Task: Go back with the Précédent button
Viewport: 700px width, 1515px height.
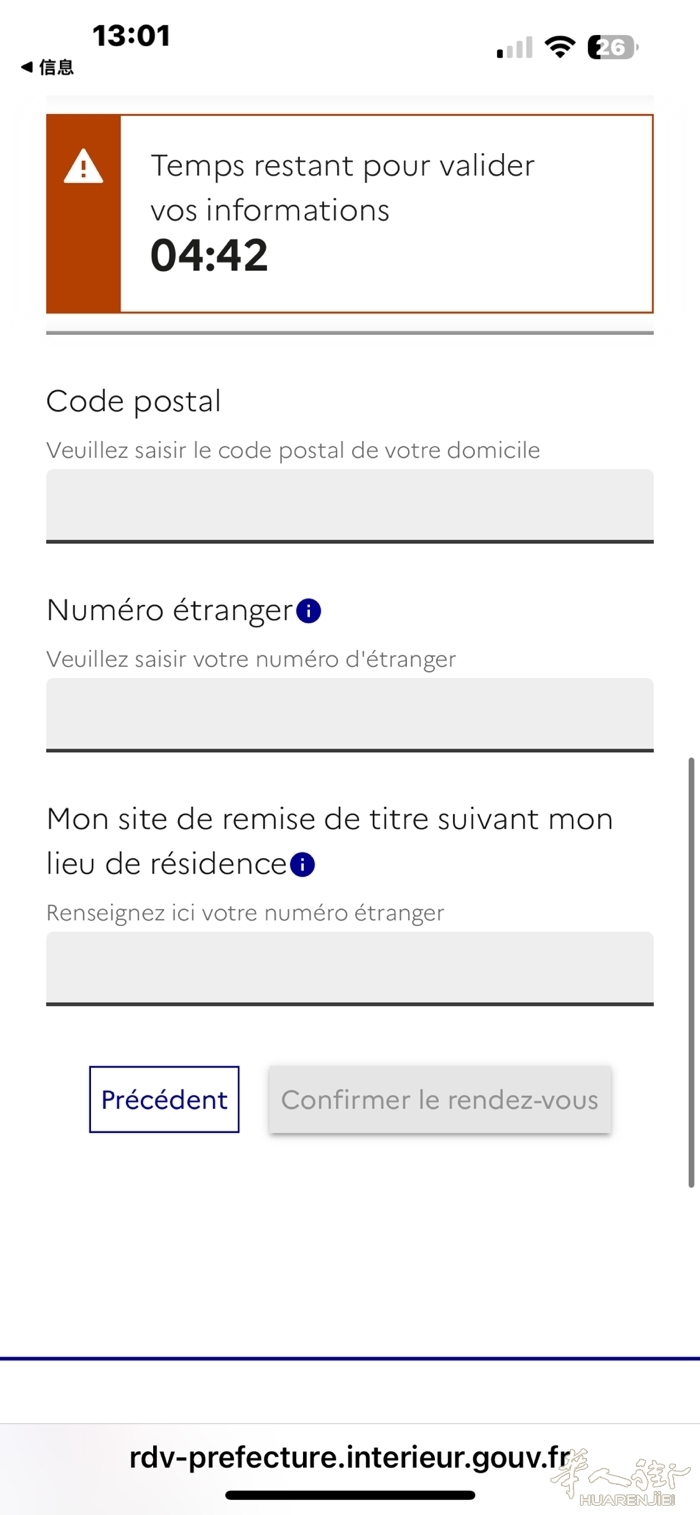Action: pyautogui.click(x=164, y=1099)
